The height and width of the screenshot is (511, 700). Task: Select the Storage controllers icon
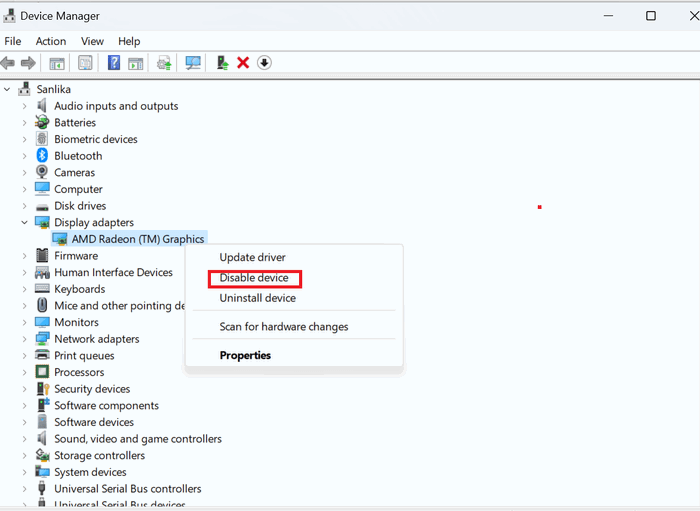pyautogui.click(x=42, y=455)
